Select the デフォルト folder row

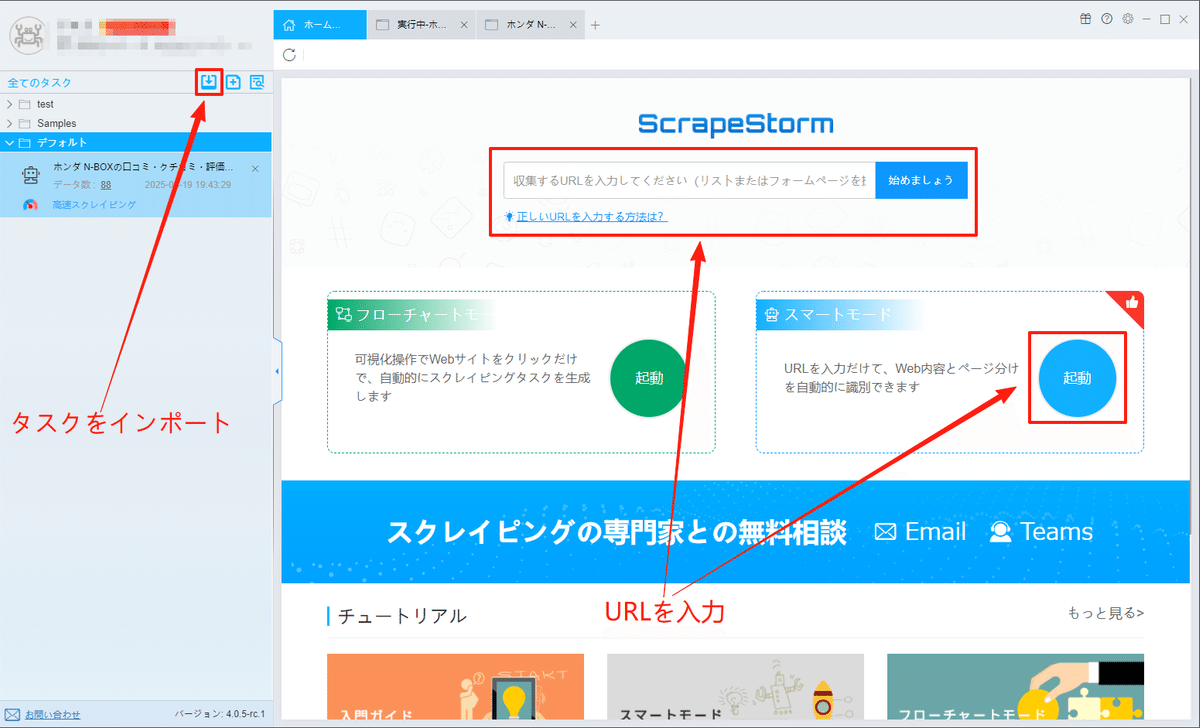pos(136,143)
